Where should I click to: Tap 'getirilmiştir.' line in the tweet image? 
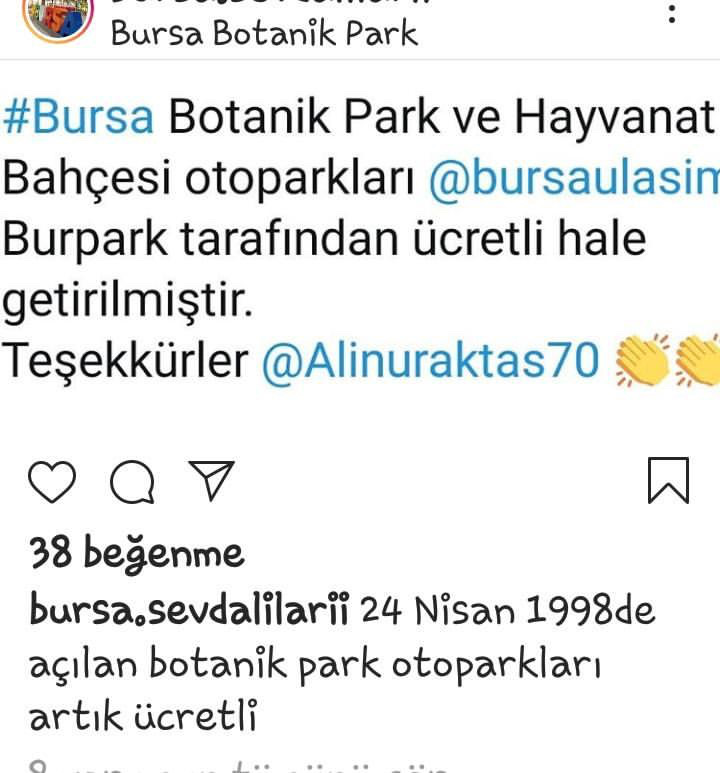[x=127, y=301]
